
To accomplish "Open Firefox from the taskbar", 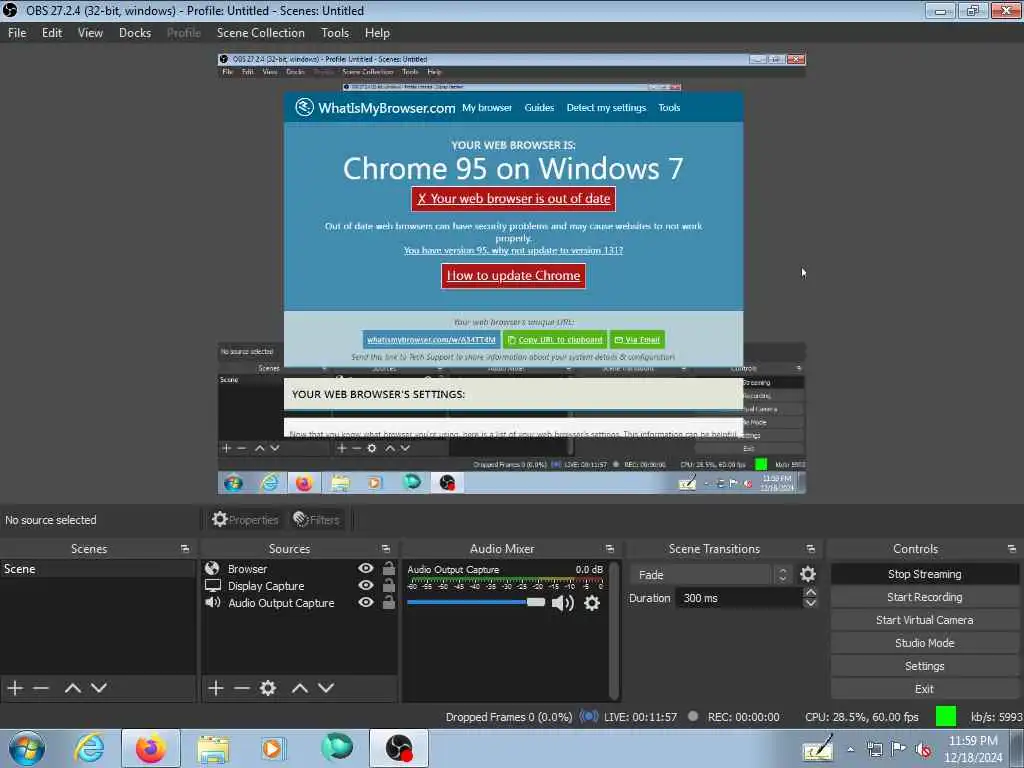I will [x=151, y=748].
